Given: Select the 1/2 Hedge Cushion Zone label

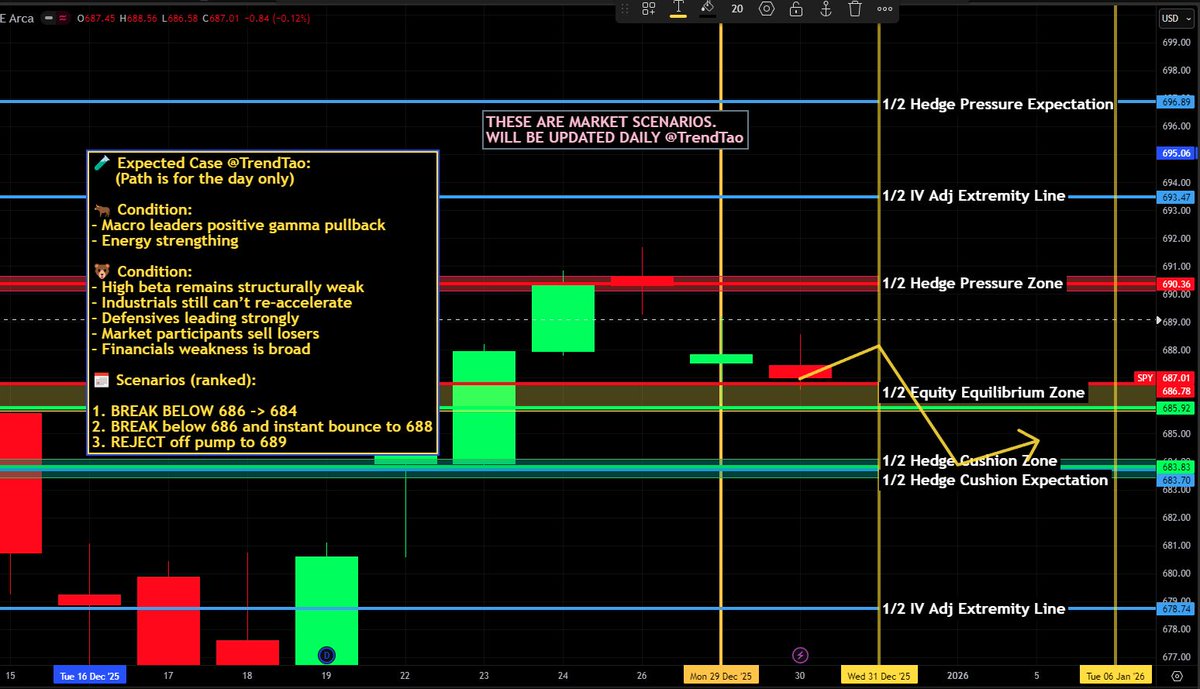Looking at the screenshot, I should click(x=969, y=461).
